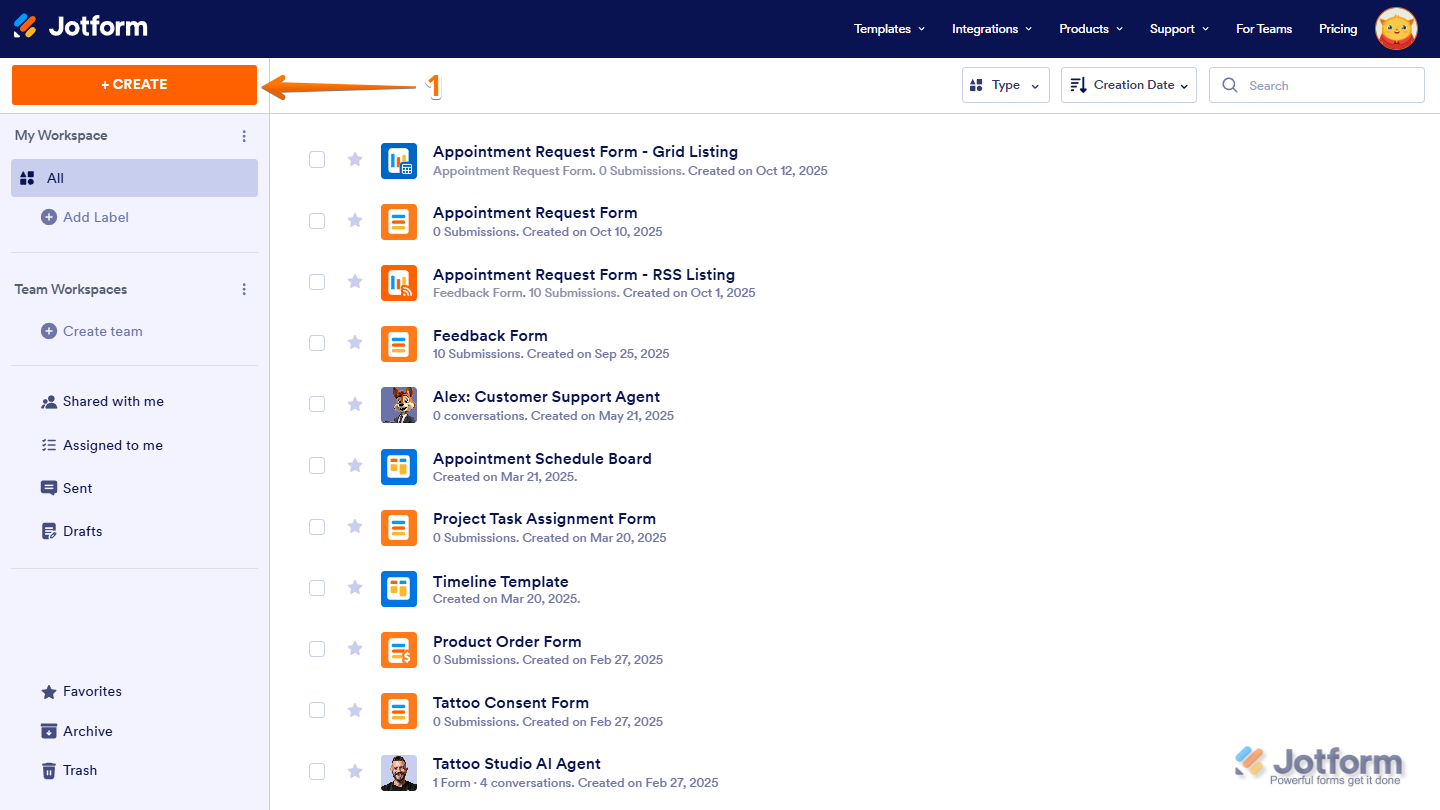Open the Creation Date sort dropdown

[1128, 85]
